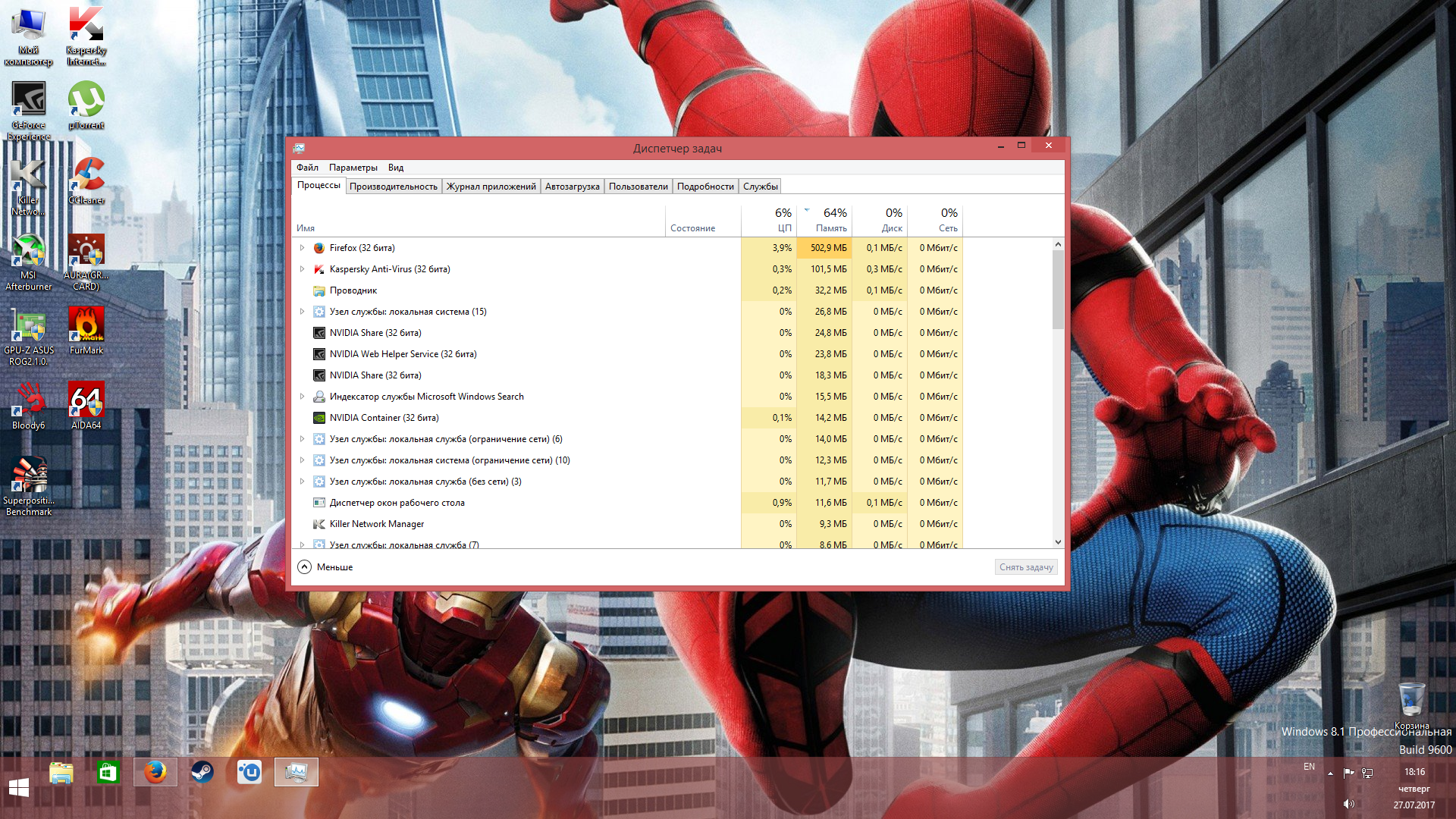Open the Автозагрузка tab
1456x819 pixels.
572,187
